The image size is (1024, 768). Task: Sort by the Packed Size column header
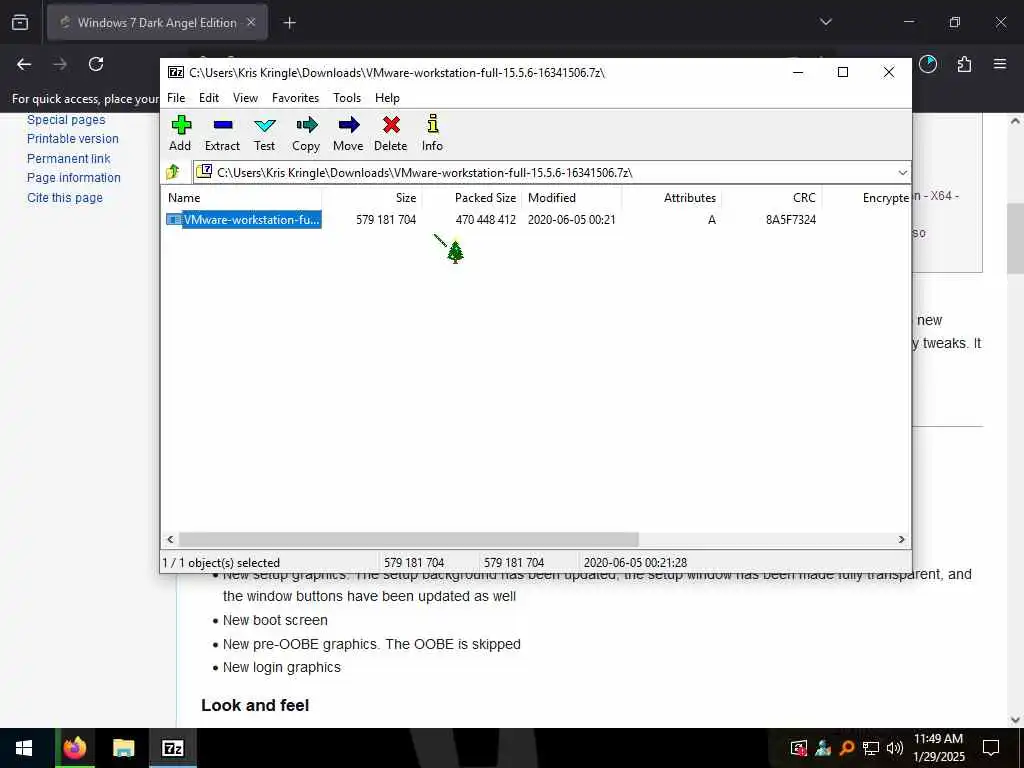click(x=471, y=198)
